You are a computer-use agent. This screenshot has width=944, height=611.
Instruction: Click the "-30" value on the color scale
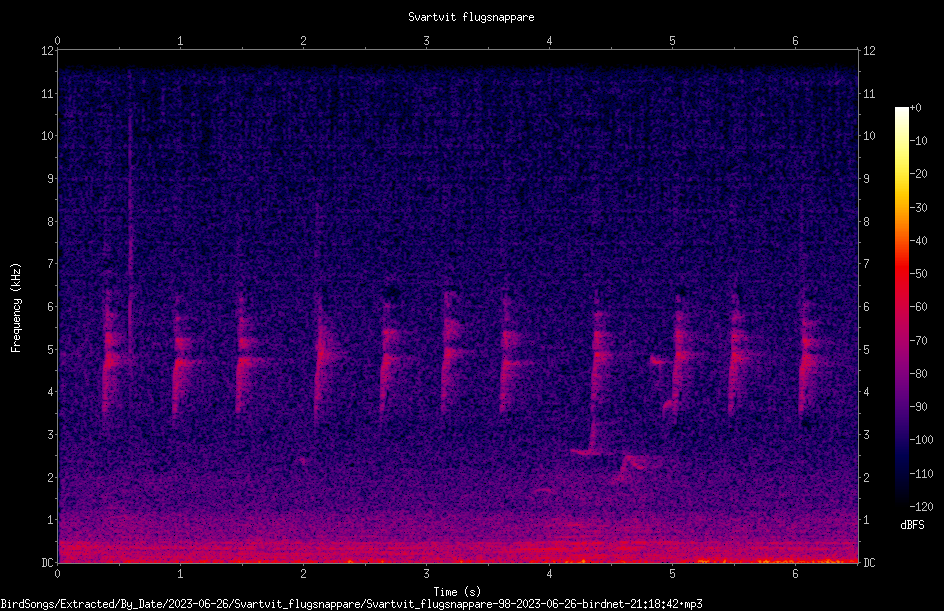pos(918,208)
